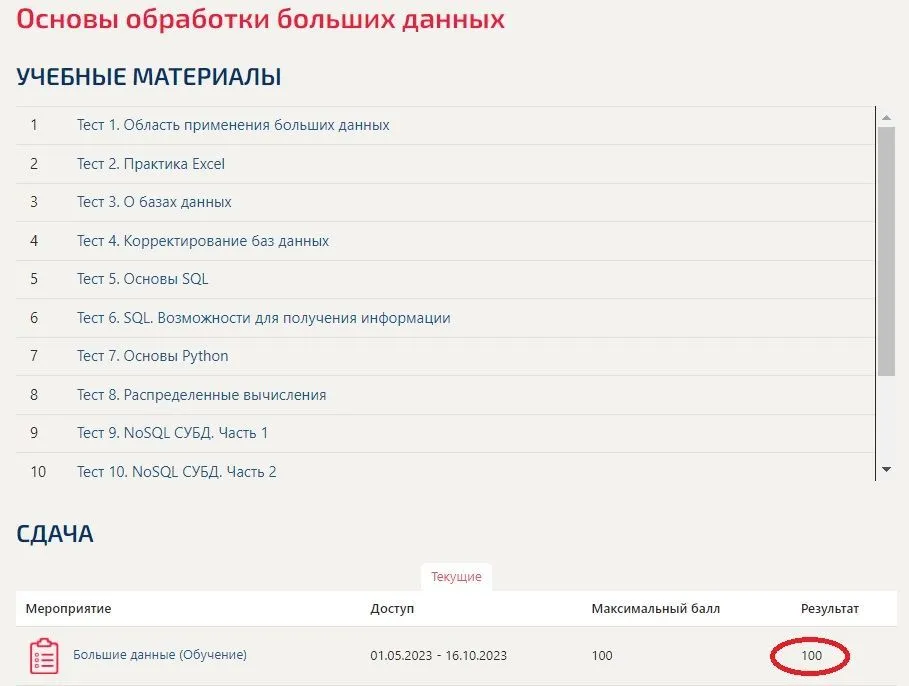The height and width of the screenshot is (686, 909).
Task: Open Тест 4. Корректирование баз данных
Action: click(203, 241)
